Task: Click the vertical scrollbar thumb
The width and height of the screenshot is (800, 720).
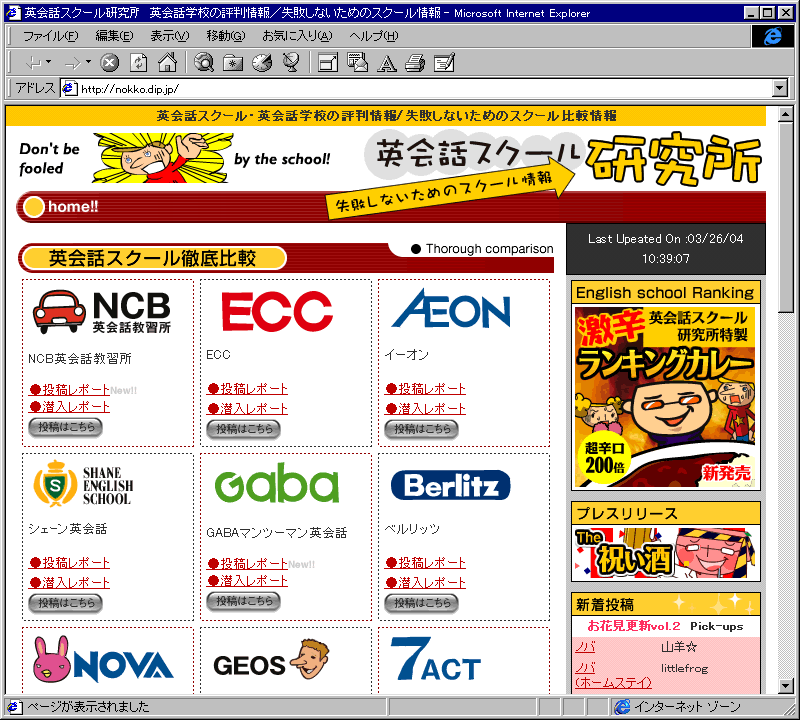Action: coord(786,217)
